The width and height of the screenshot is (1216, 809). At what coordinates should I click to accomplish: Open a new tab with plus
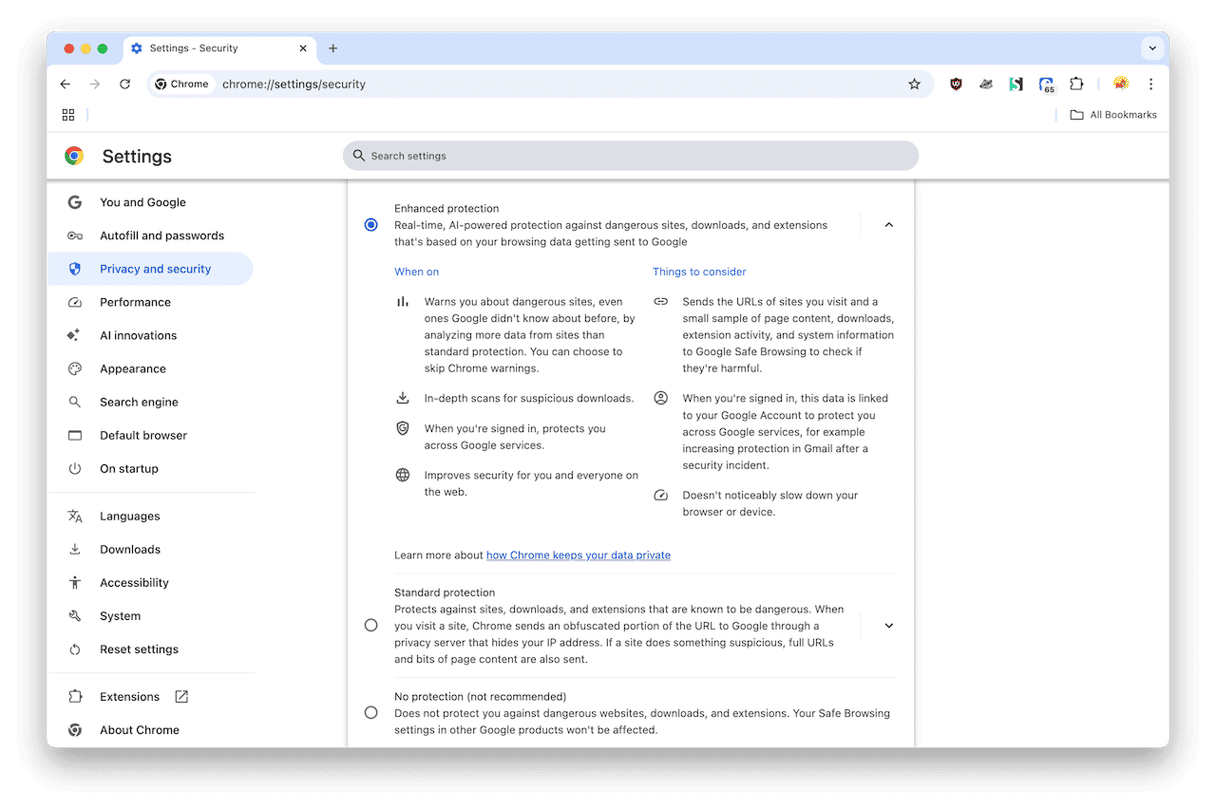(333, 48)
